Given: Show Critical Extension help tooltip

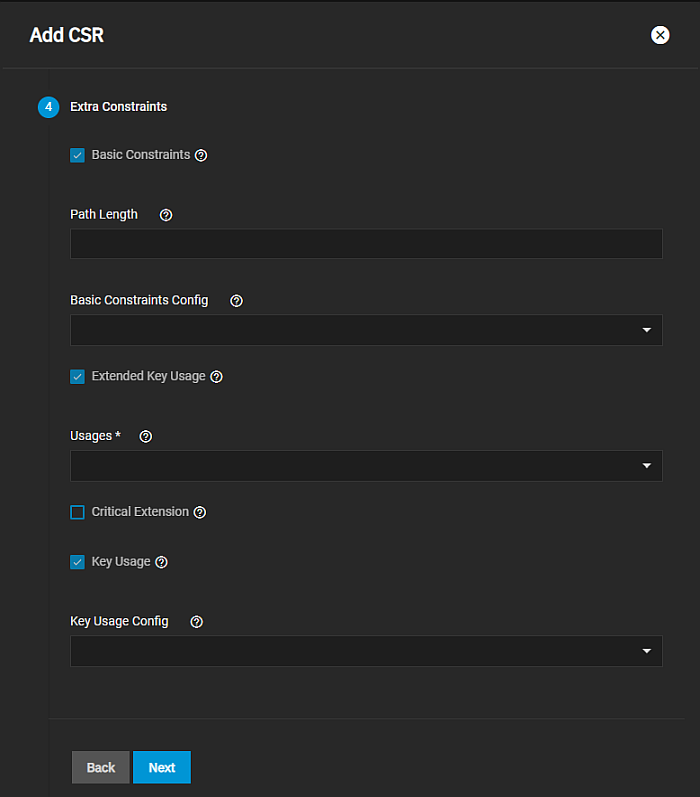Looking at the screenshot, I should [199, 512].
